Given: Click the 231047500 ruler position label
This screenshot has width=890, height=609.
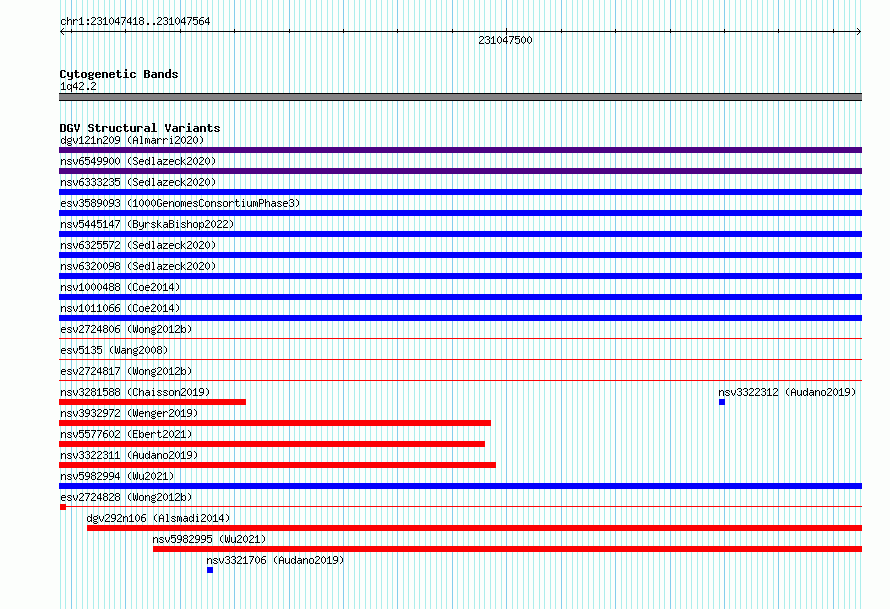Looking at the screenshot, I should click(x=505, y=40).
